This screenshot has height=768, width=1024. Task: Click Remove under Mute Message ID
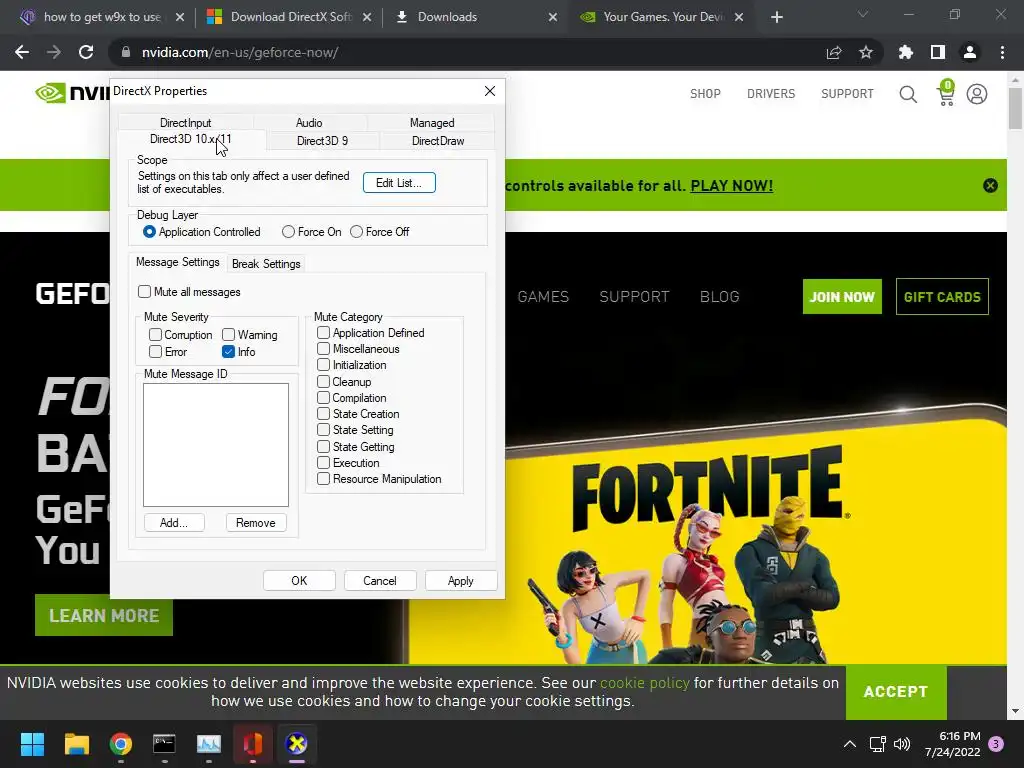pos(255,522)
